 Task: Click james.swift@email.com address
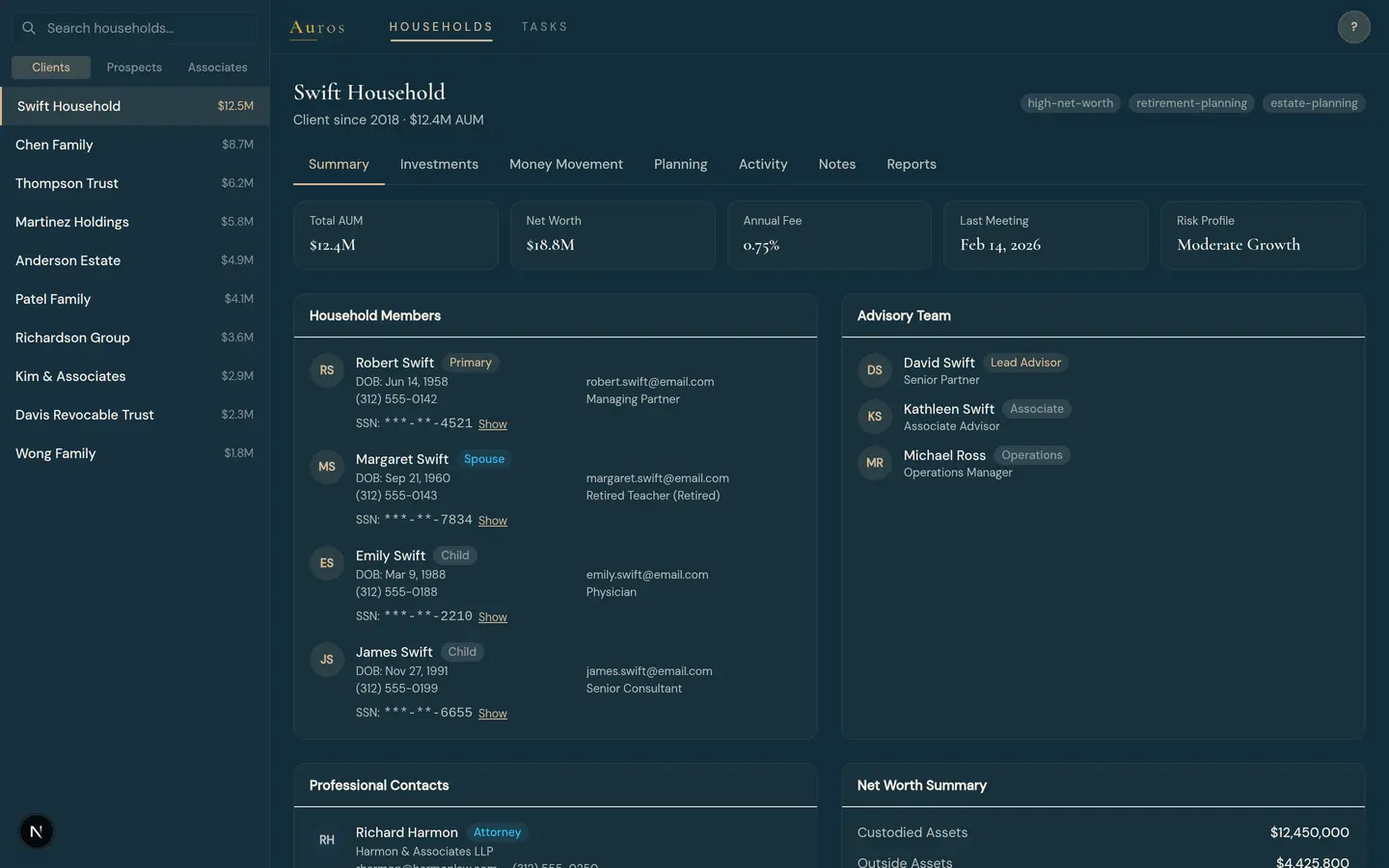[x=649, y=671]
